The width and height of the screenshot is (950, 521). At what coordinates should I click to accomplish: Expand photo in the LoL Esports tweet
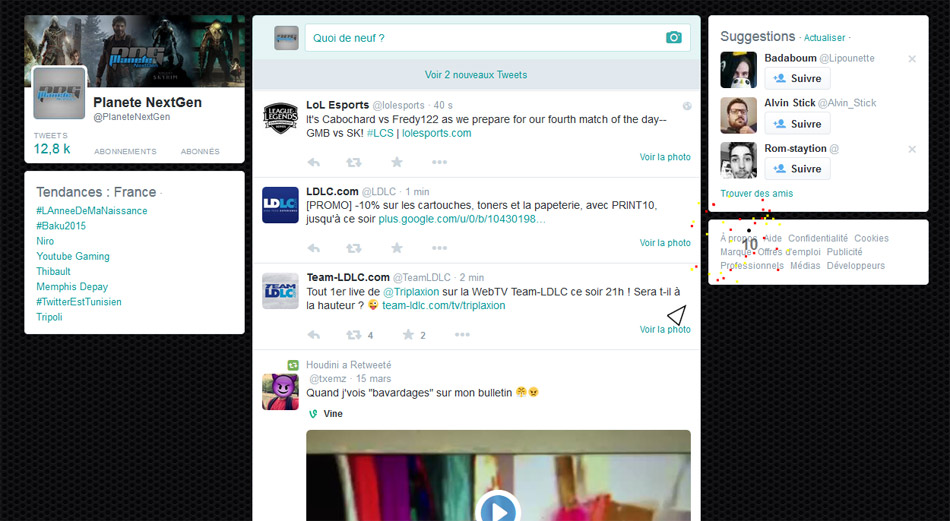click(x=665, y=157)
